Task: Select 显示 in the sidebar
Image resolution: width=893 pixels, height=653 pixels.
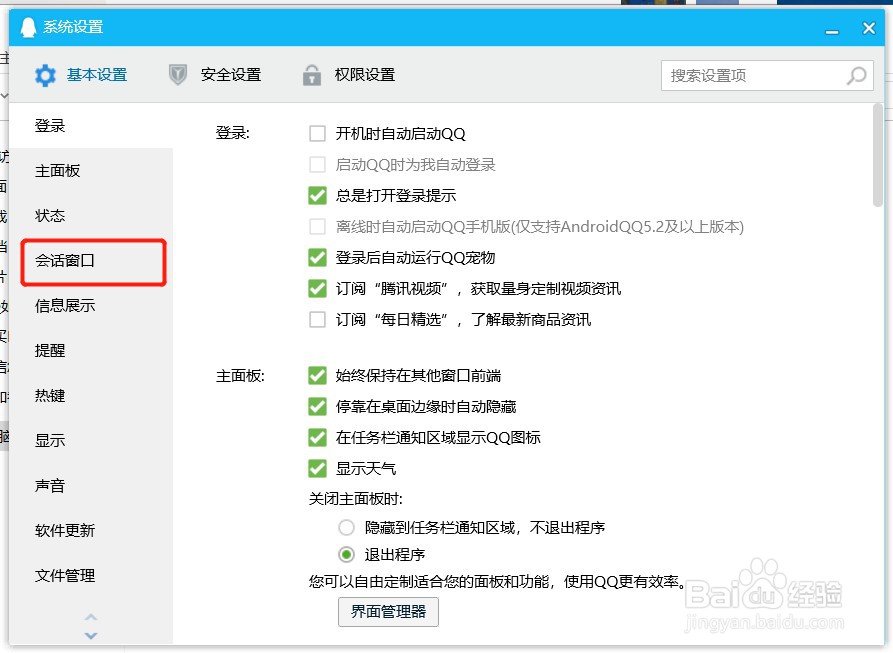Action: coord(91,441)
